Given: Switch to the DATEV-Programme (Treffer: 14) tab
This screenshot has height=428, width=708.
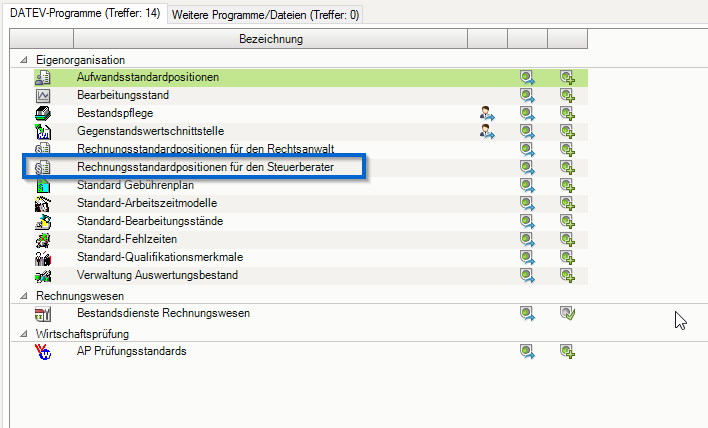Looking at the screenshot, I should pos(85,13).
